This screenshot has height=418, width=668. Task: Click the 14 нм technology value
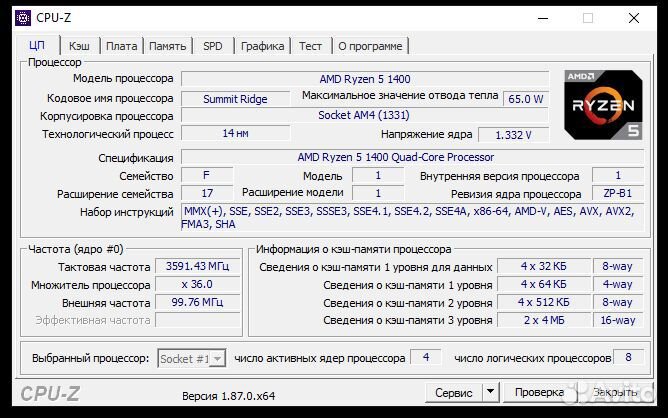(x=235, y=133)
